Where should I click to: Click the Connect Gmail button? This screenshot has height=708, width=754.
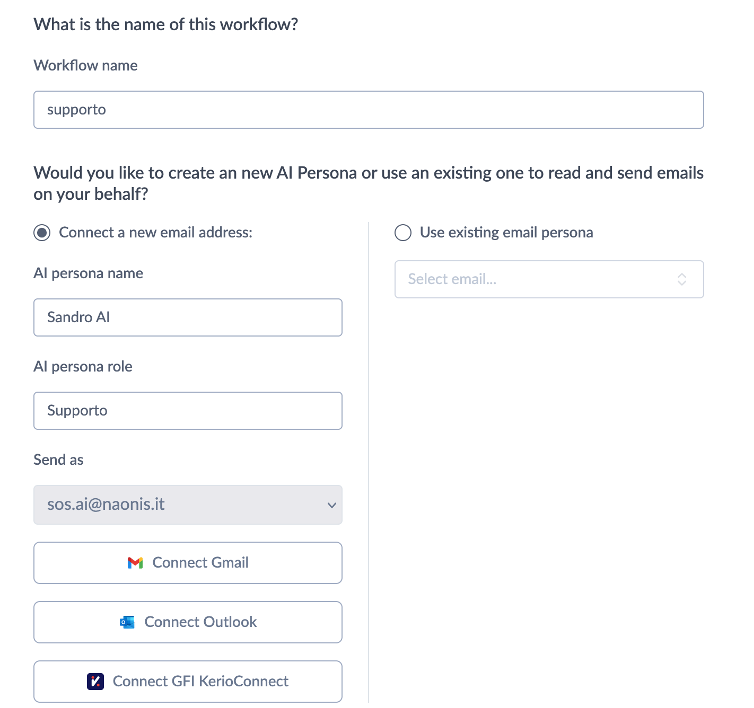(188, 563)
